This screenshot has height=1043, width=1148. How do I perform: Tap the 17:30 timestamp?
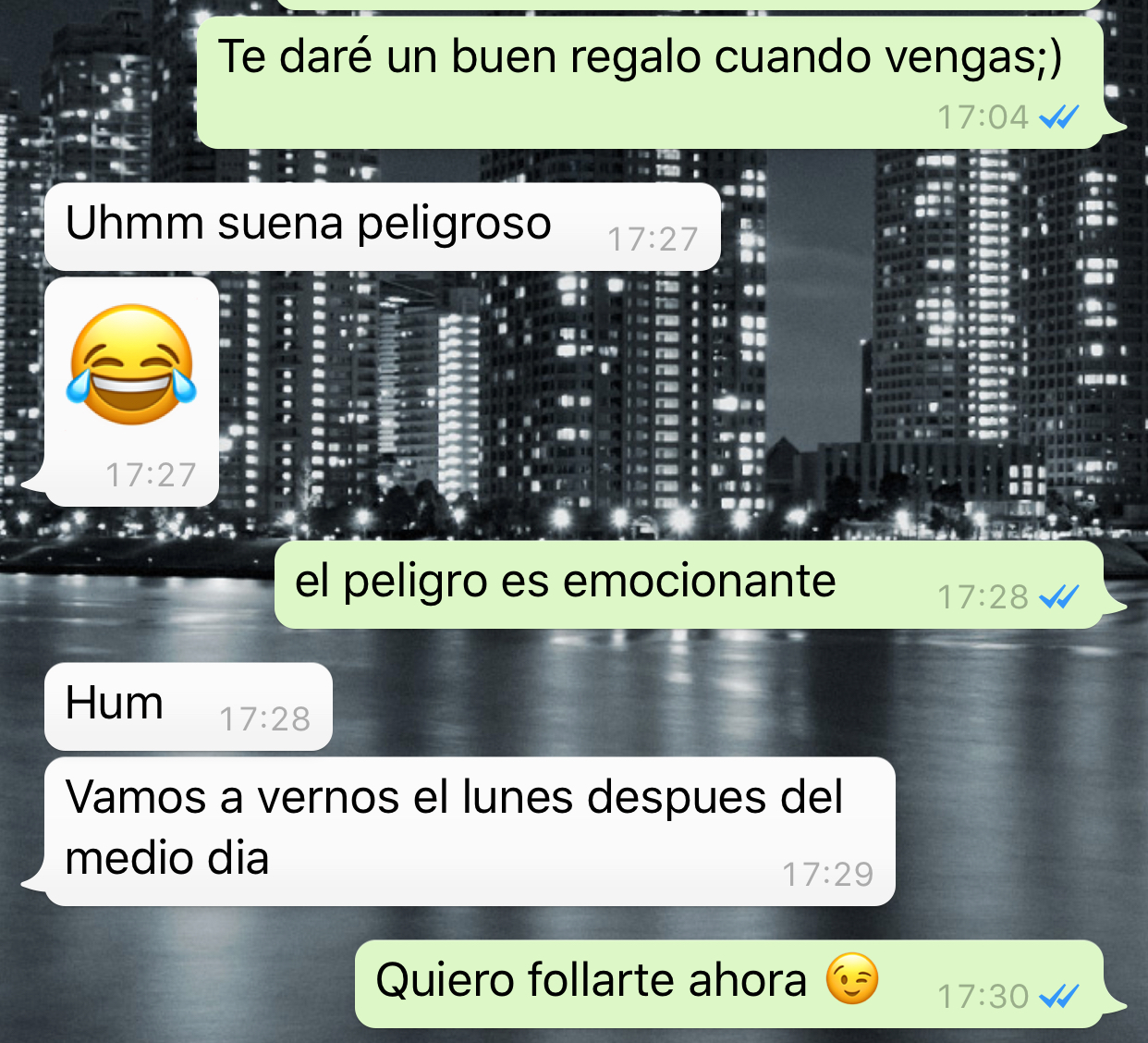983,997
